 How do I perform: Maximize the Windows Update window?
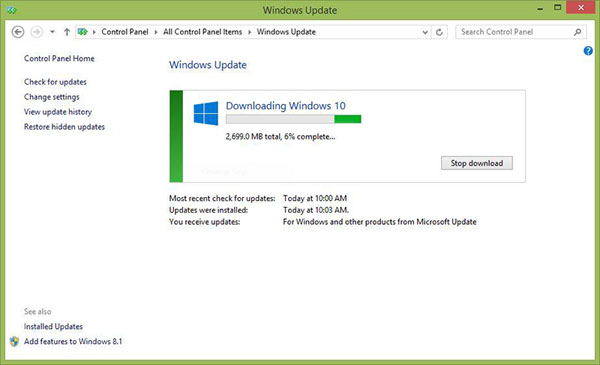(558, 8)
